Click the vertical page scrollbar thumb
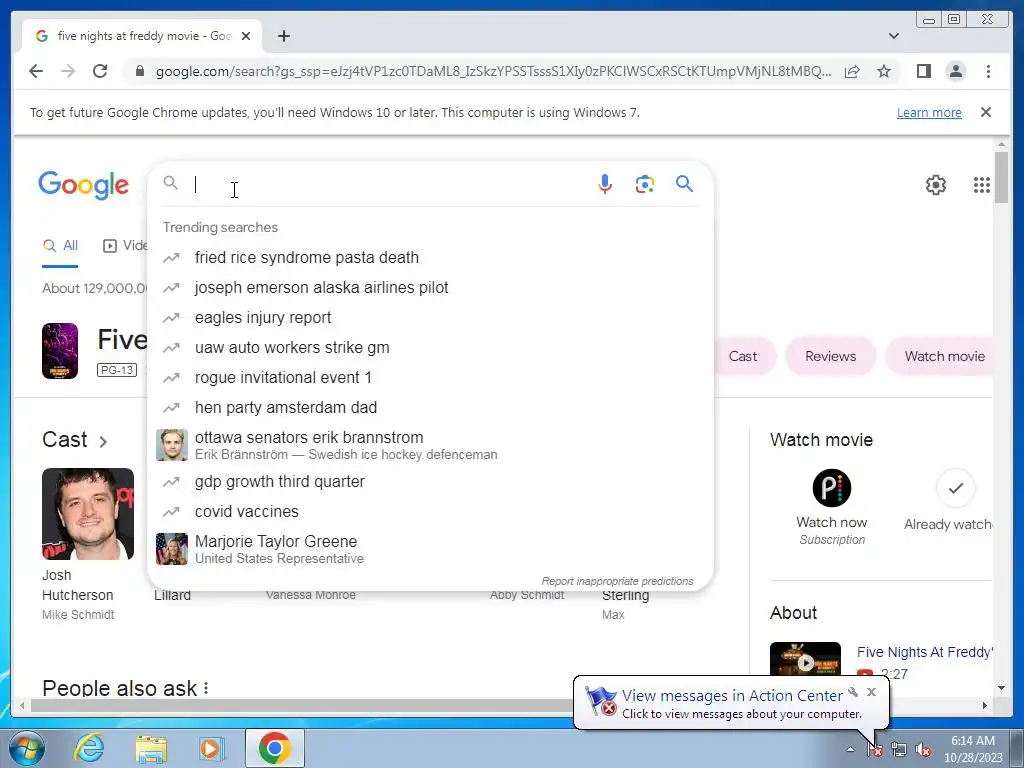This screenshot has width=1024, height=768. pyautogui.click(x=1001, y=178)
